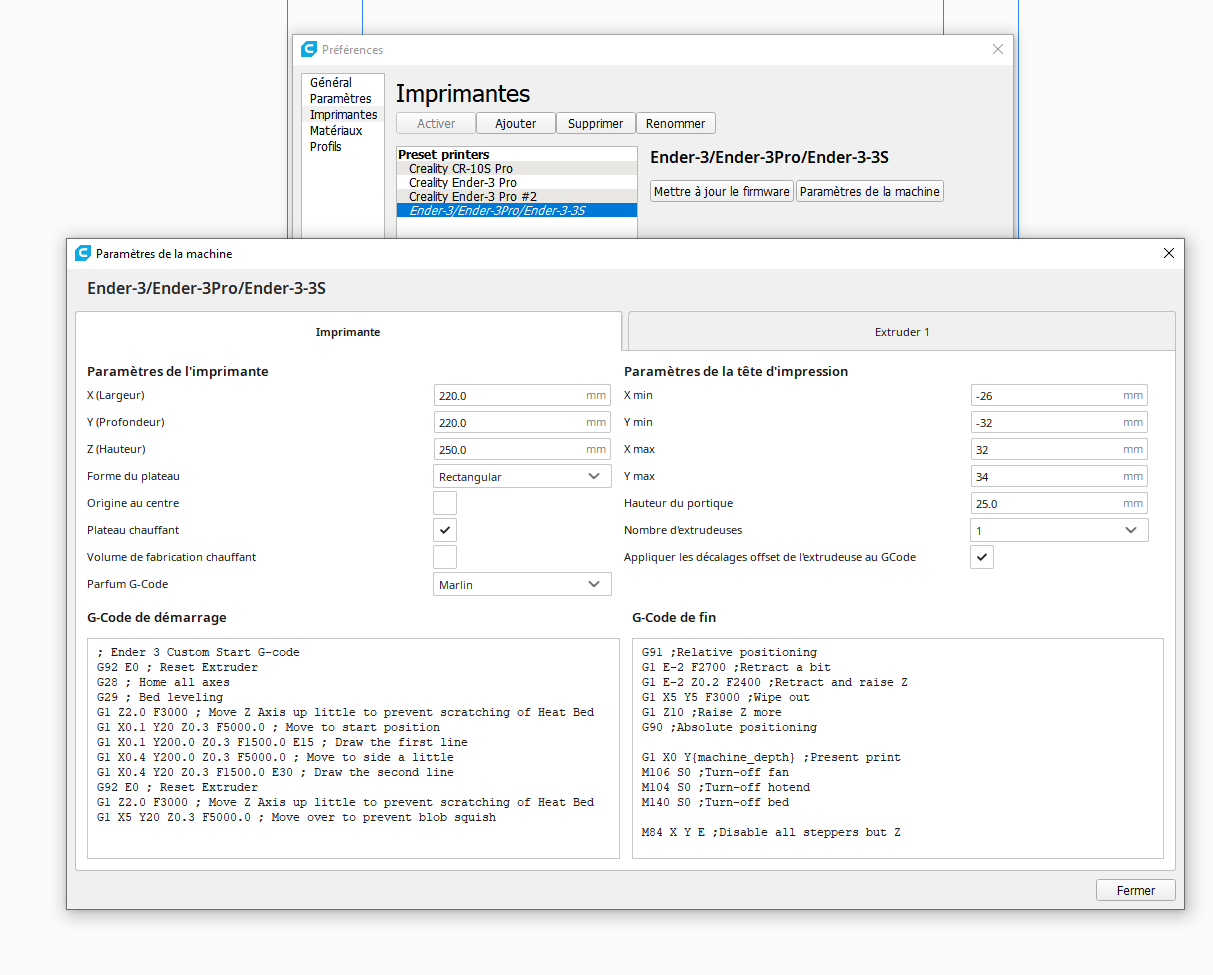1213x975 pixels.
Task: Click the M84 X Y E line
Action: click(771, 832)
